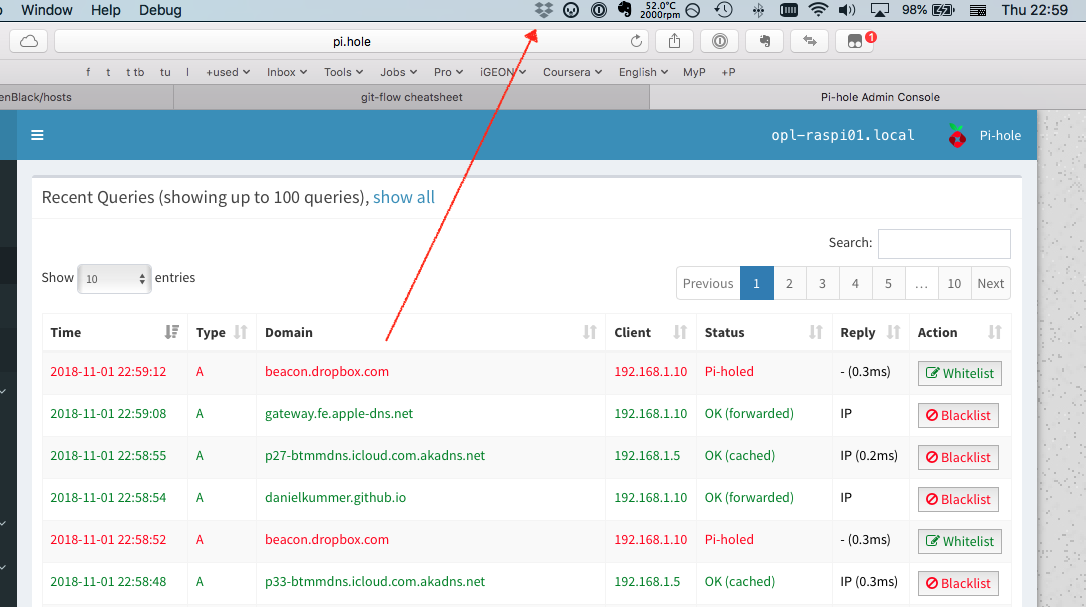The height and width of the screenshot is (607, 1086).
Task: Click the Previous page button
Action: (708, 283)
